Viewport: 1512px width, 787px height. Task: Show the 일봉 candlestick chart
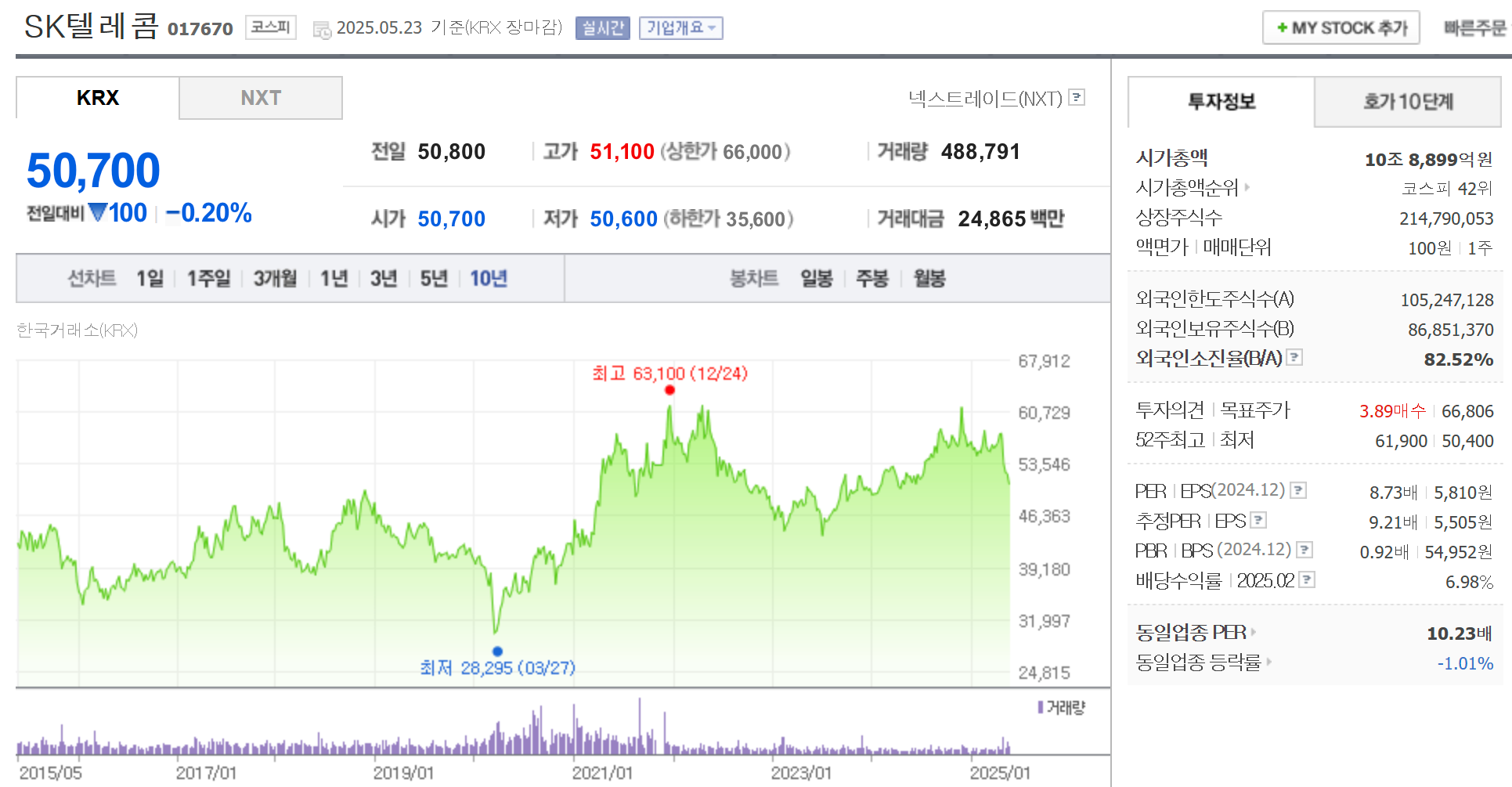(x=816, y=278)
